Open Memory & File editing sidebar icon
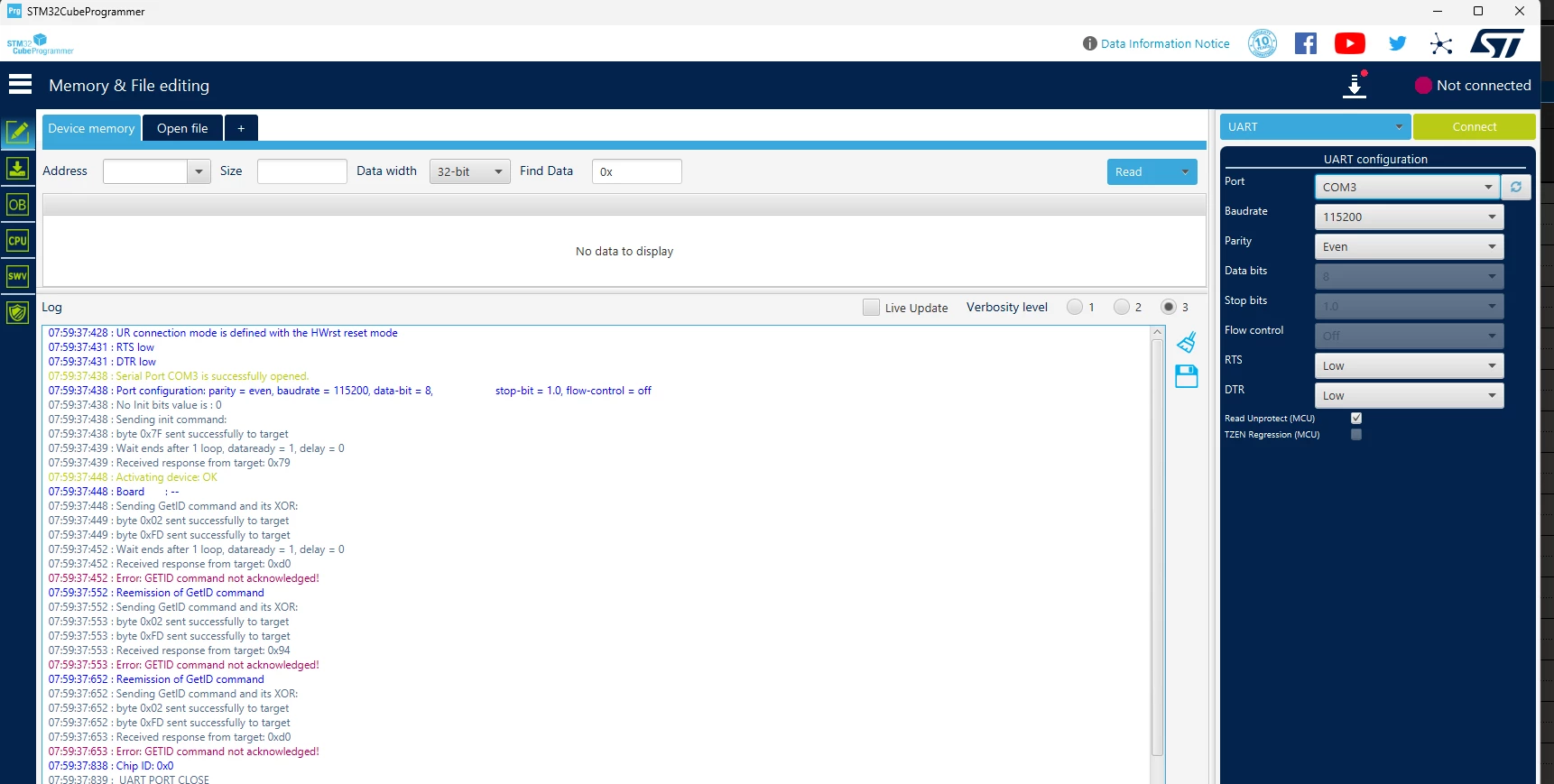Screen dimensions: 1554x784 click(x=17, y=134)
